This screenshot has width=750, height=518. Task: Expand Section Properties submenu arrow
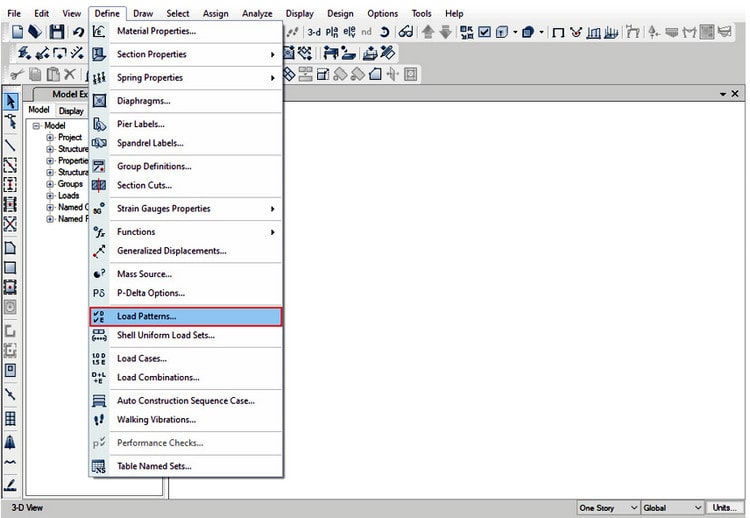click(273, 55)
